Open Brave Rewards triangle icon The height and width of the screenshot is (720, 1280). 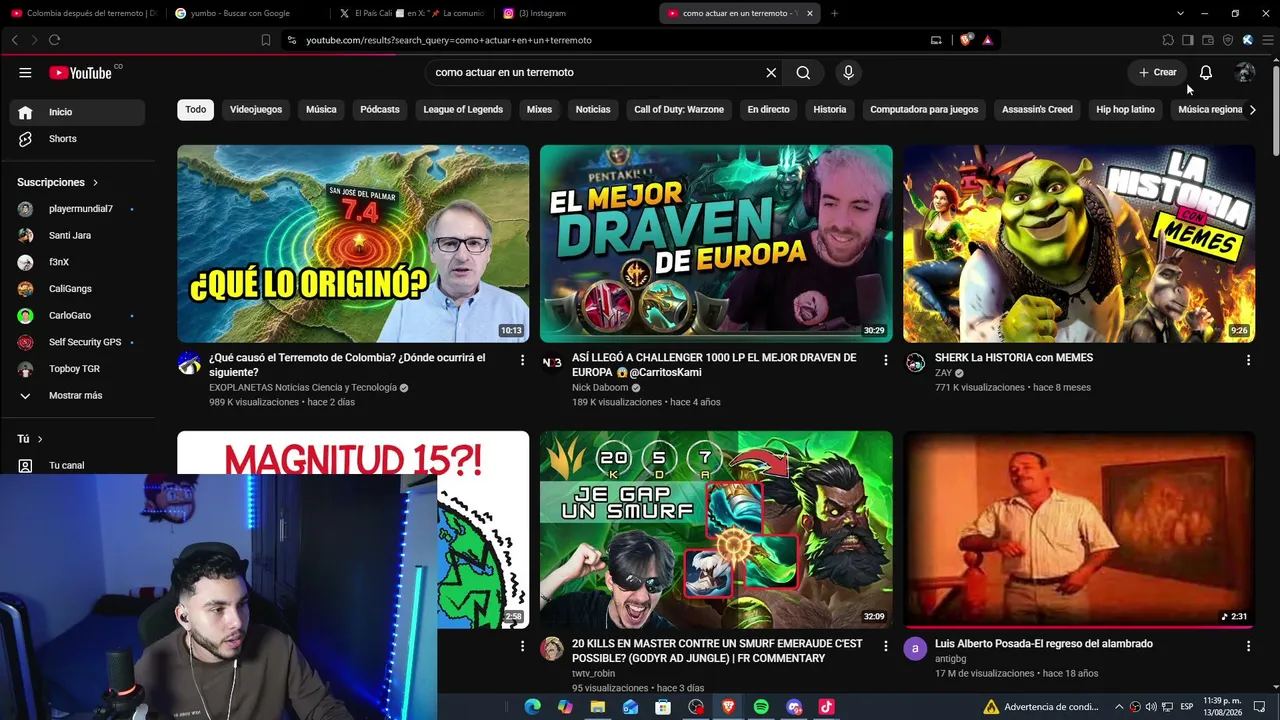[987, 40]
